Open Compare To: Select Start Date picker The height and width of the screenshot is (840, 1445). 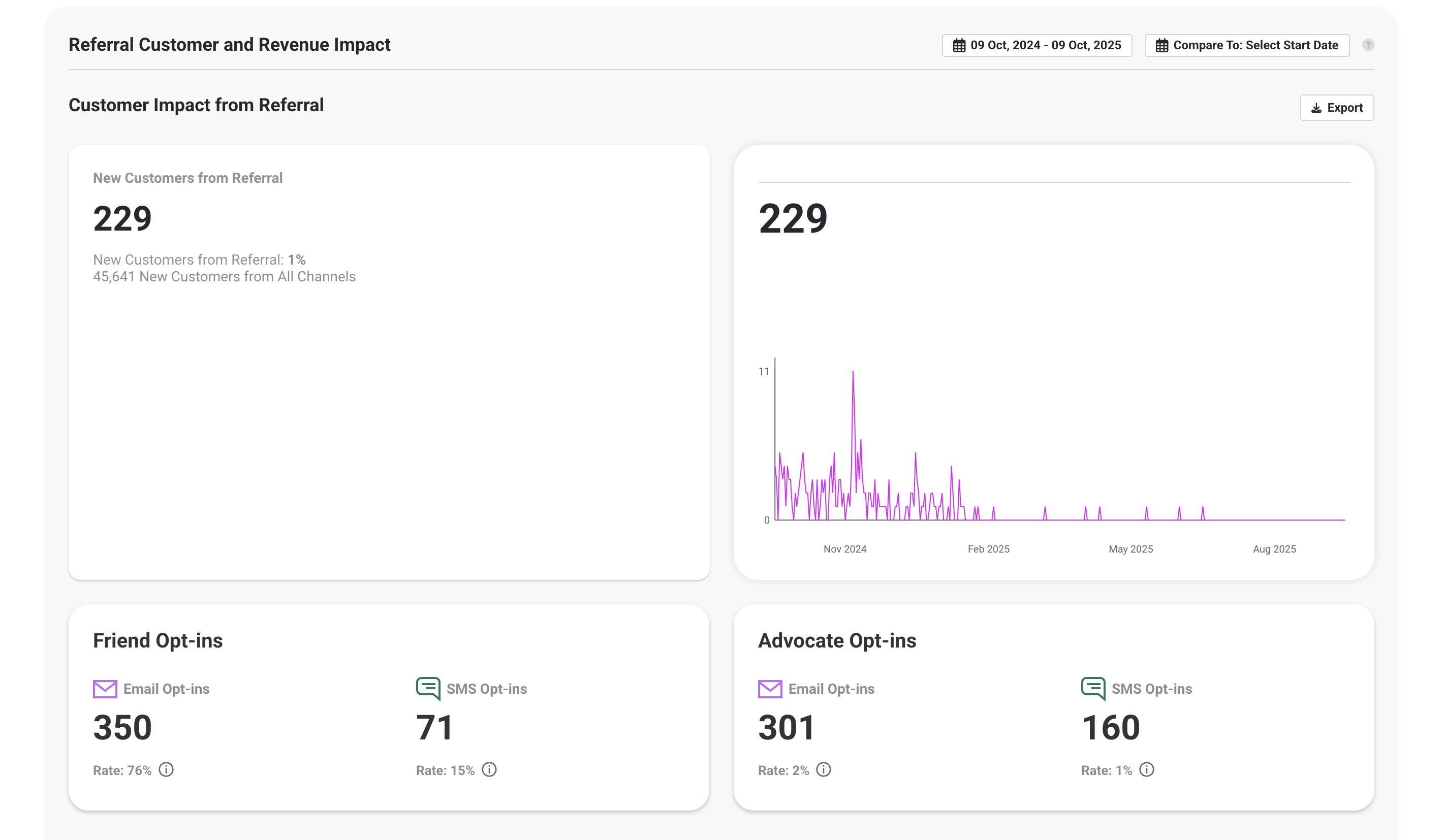coord(1254,45)
